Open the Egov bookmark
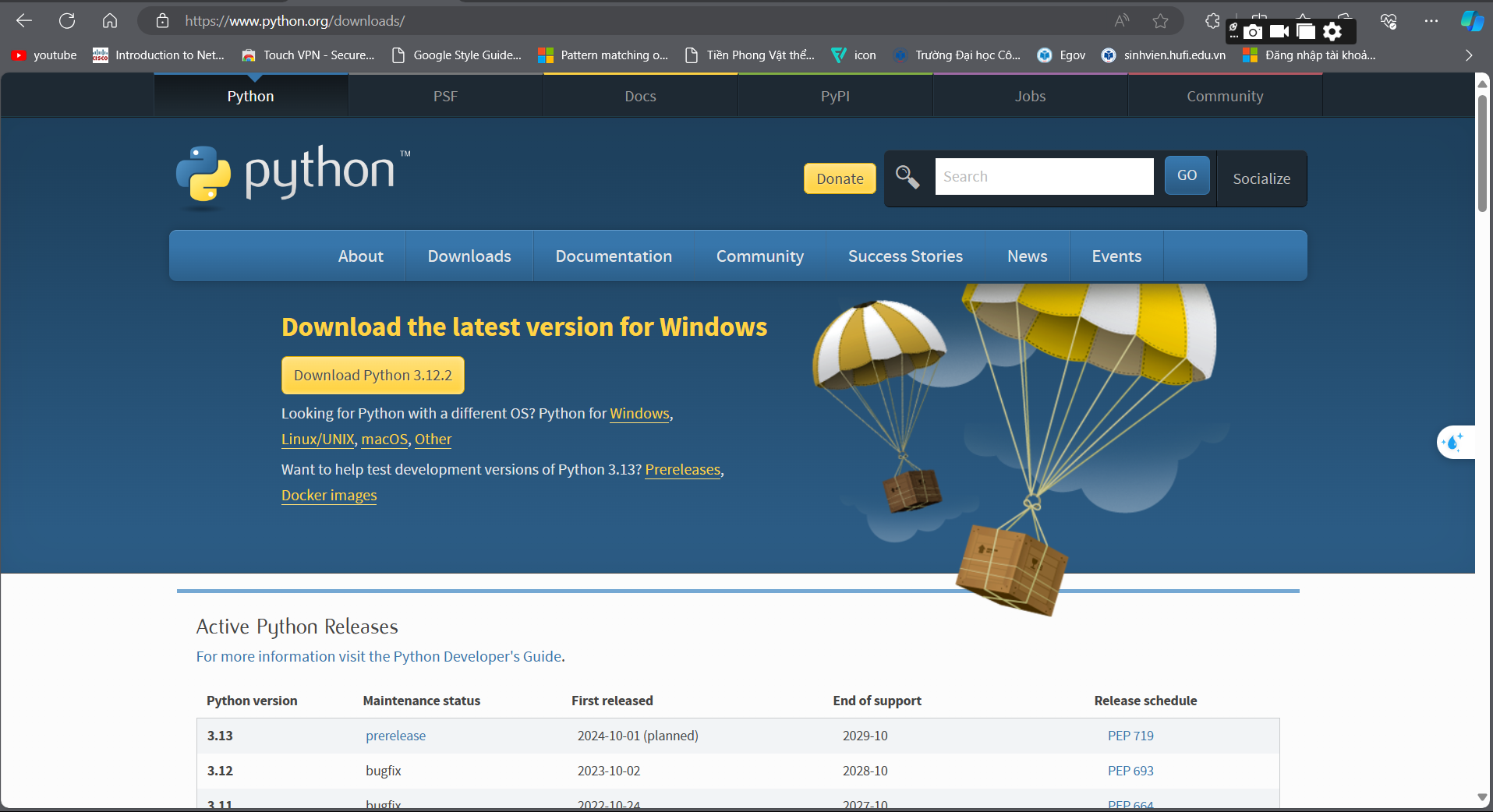The height and width of the screenshot is (812, 1493). click(x=1062, y=55)
